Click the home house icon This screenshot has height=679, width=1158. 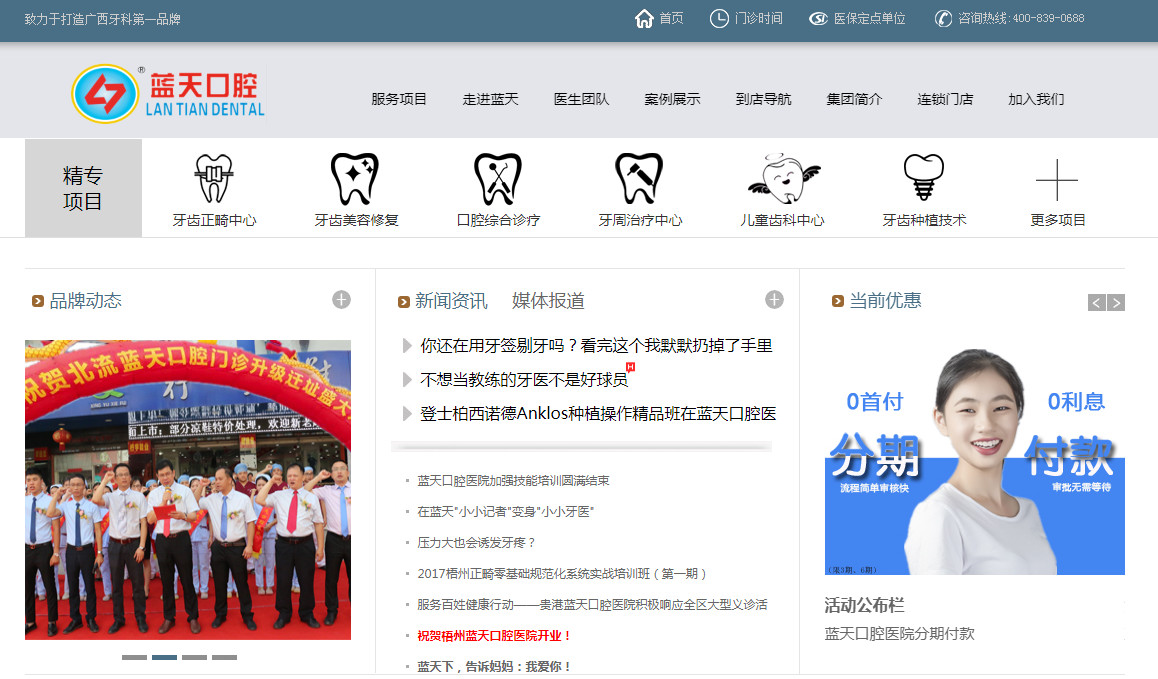tap(644, 18)
